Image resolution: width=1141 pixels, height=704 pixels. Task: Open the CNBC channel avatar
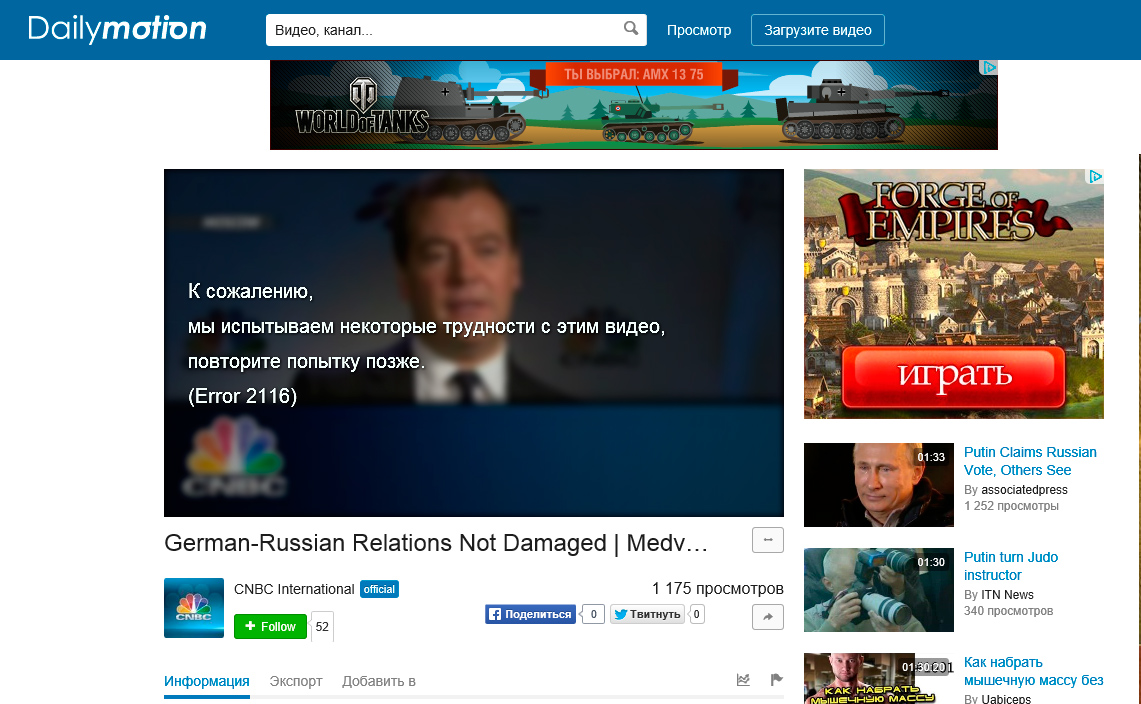click(x=194, y=608)
